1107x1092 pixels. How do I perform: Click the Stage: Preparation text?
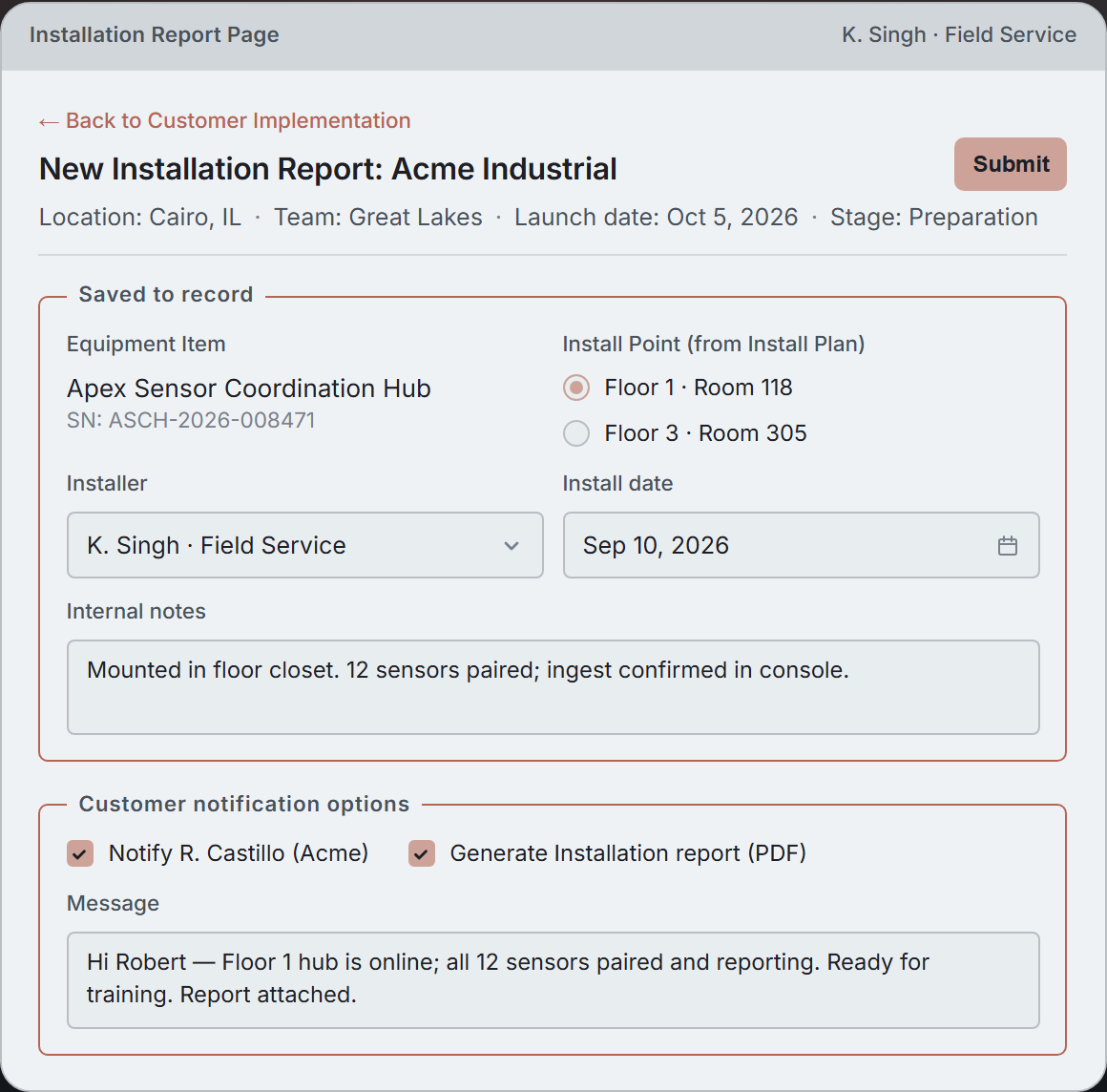(x=933, y=217)
